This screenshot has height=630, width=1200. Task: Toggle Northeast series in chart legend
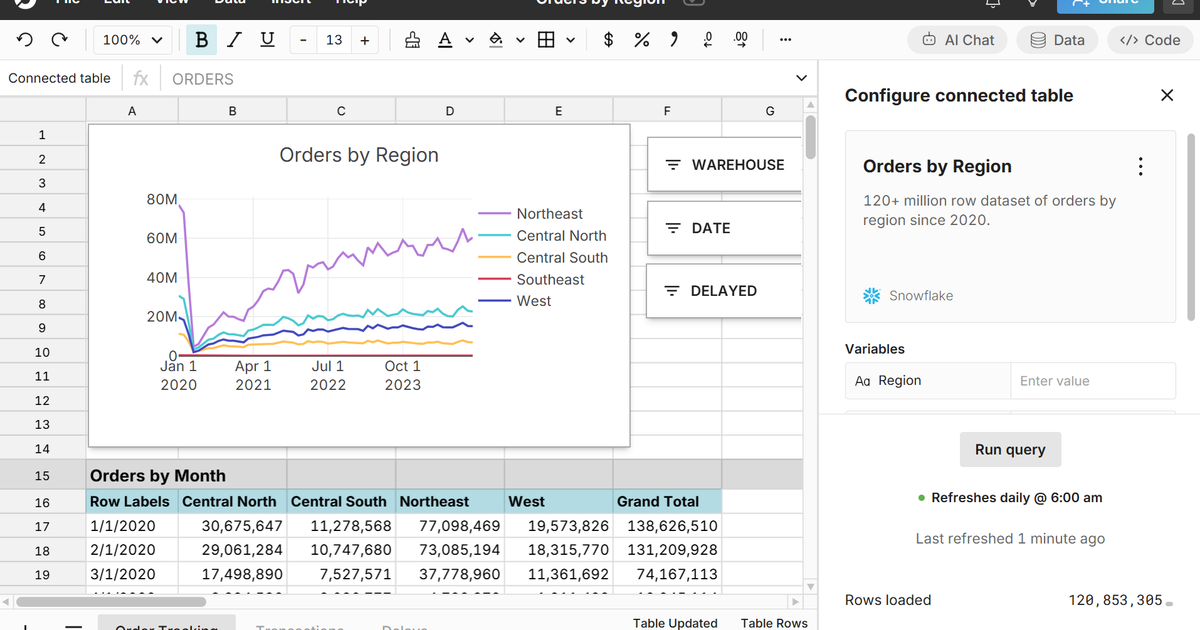[x=531, y=214]
